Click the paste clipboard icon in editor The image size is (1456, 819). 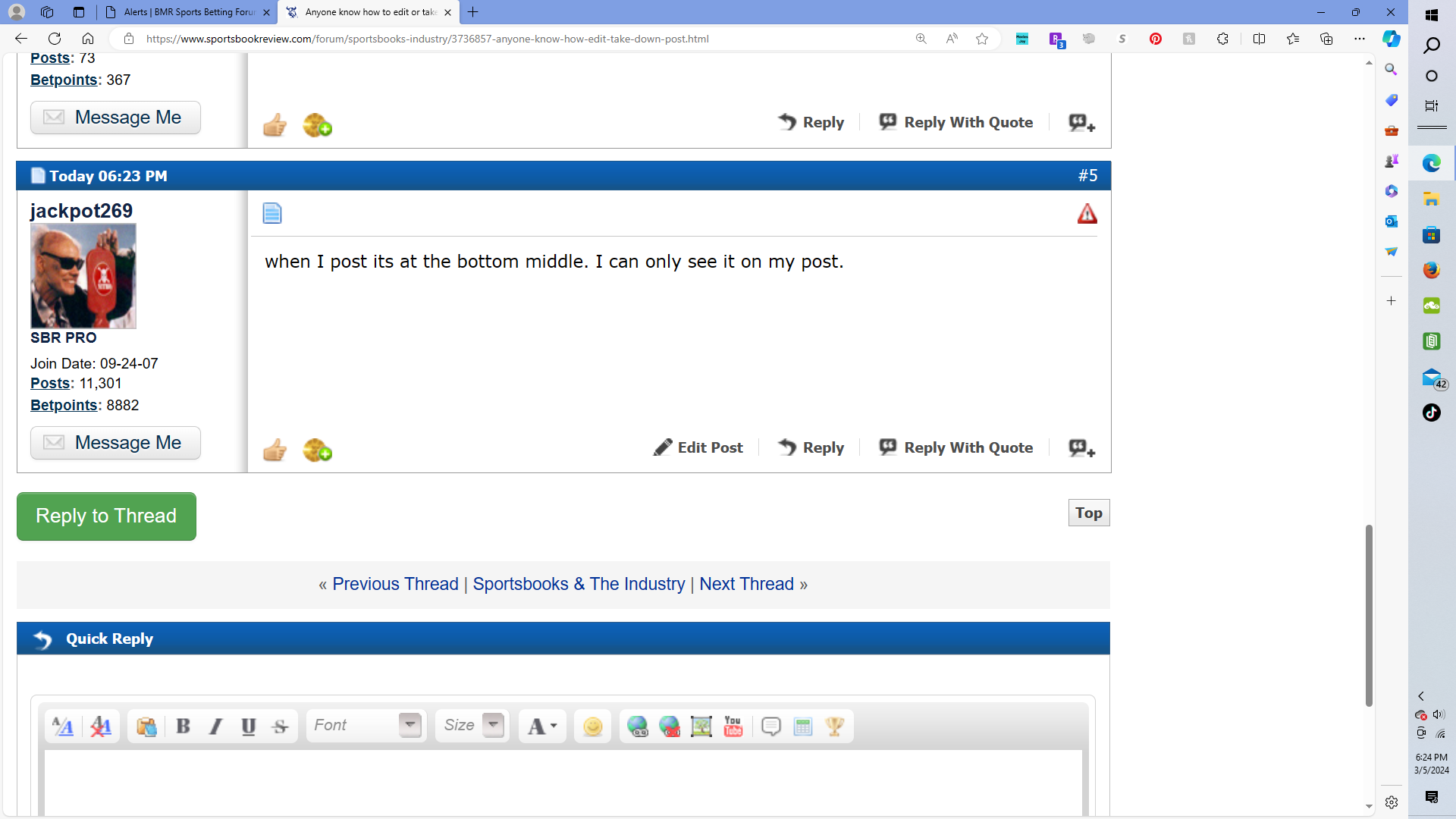click(x=146, y=726)
